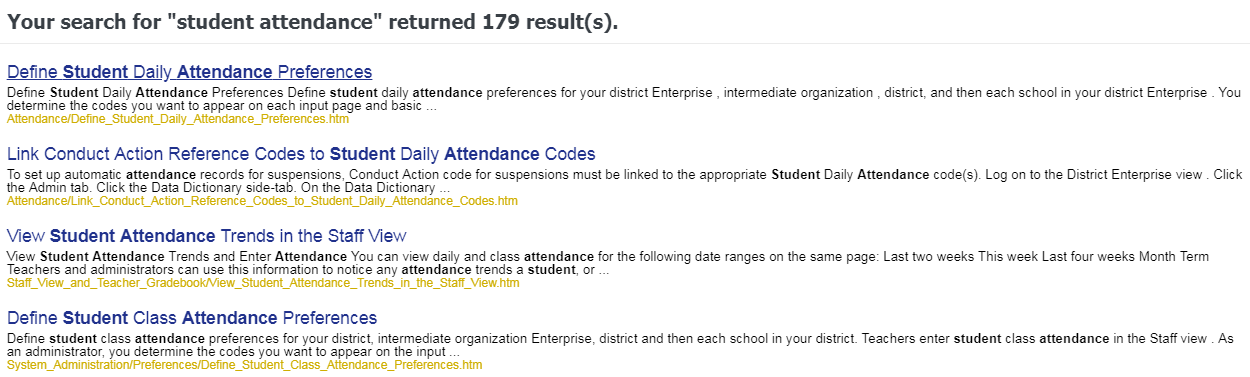Open the Link Conduct Action Reference Codes result
Screen dimensions: 1250x377
(301, 154)
